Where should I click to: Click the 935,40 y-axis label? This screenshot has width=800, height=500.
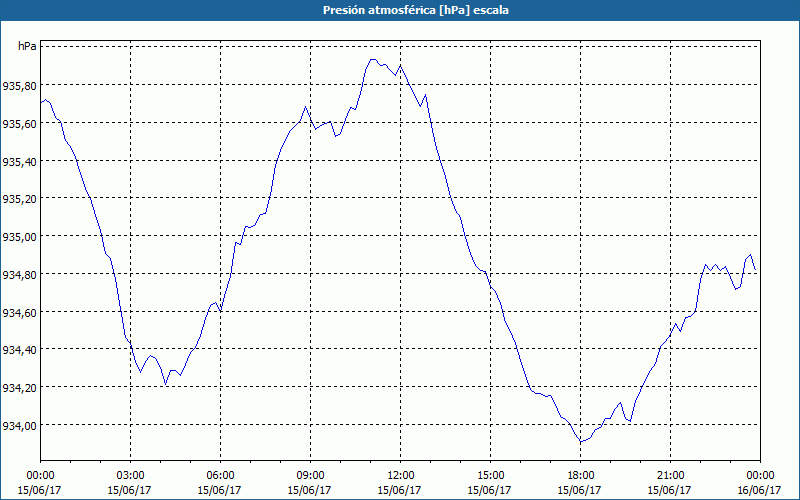tap(19, 162)
